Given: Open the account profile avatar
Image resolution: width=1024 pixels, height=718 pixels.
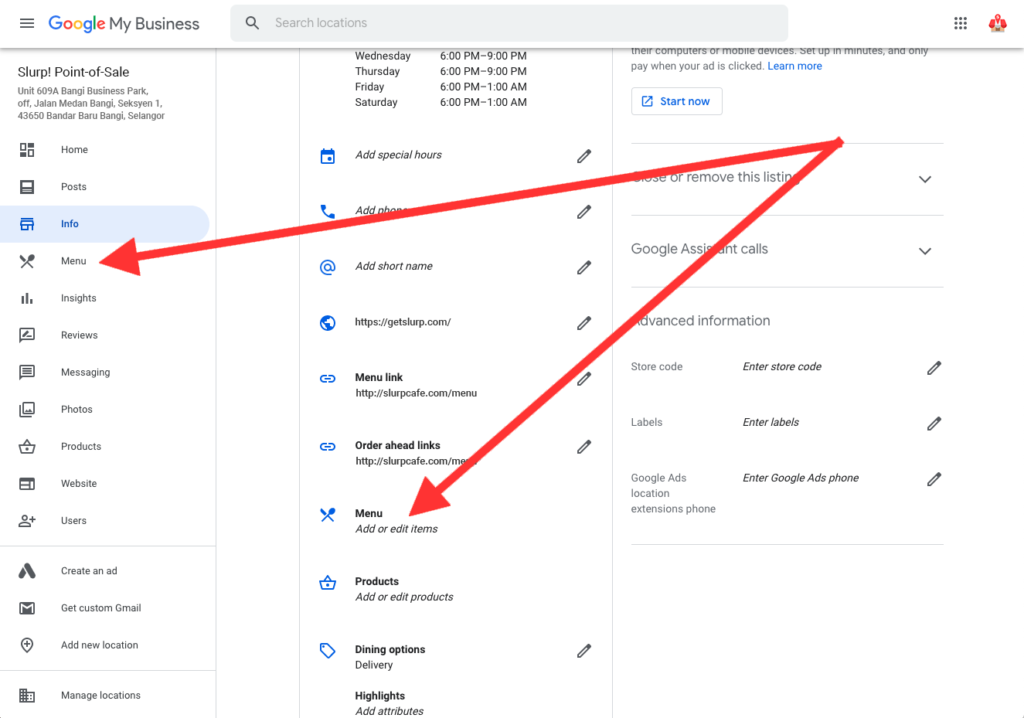Looking at the screenshot, I should [x=997, y=24].
